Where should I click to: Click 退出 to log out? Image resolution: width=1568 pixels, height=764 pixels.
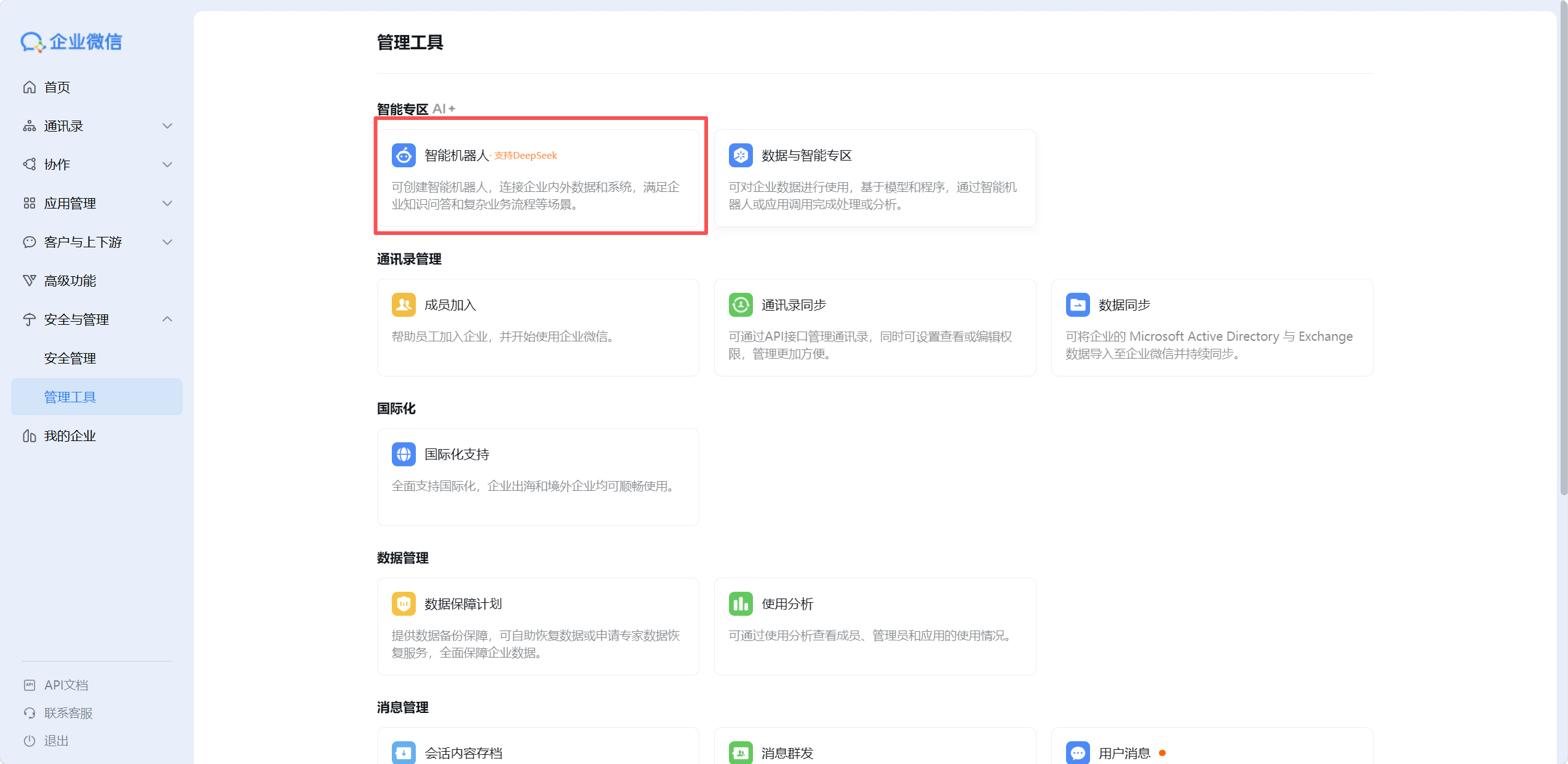click(x=56, y=741)
